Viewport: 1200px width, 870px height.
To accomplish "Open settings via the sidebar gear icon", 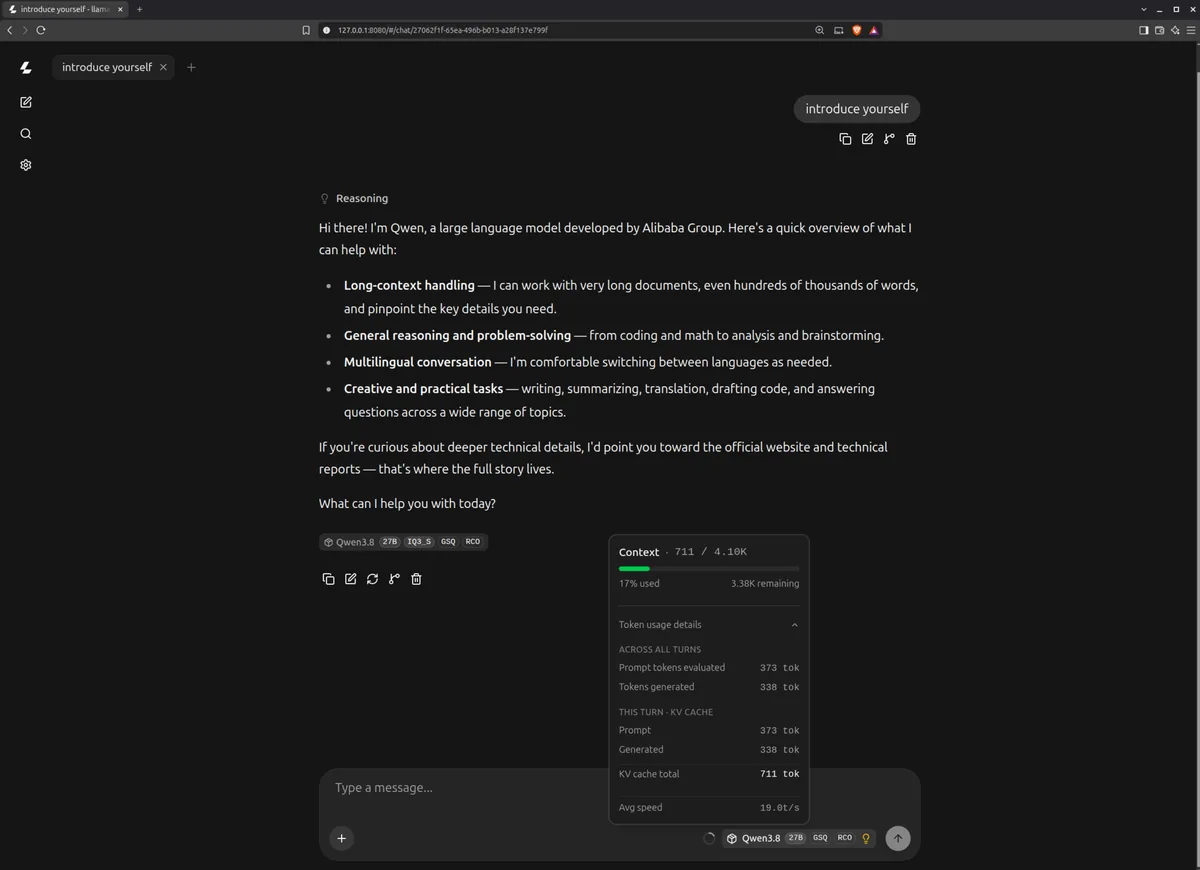I will click(26, 165).
